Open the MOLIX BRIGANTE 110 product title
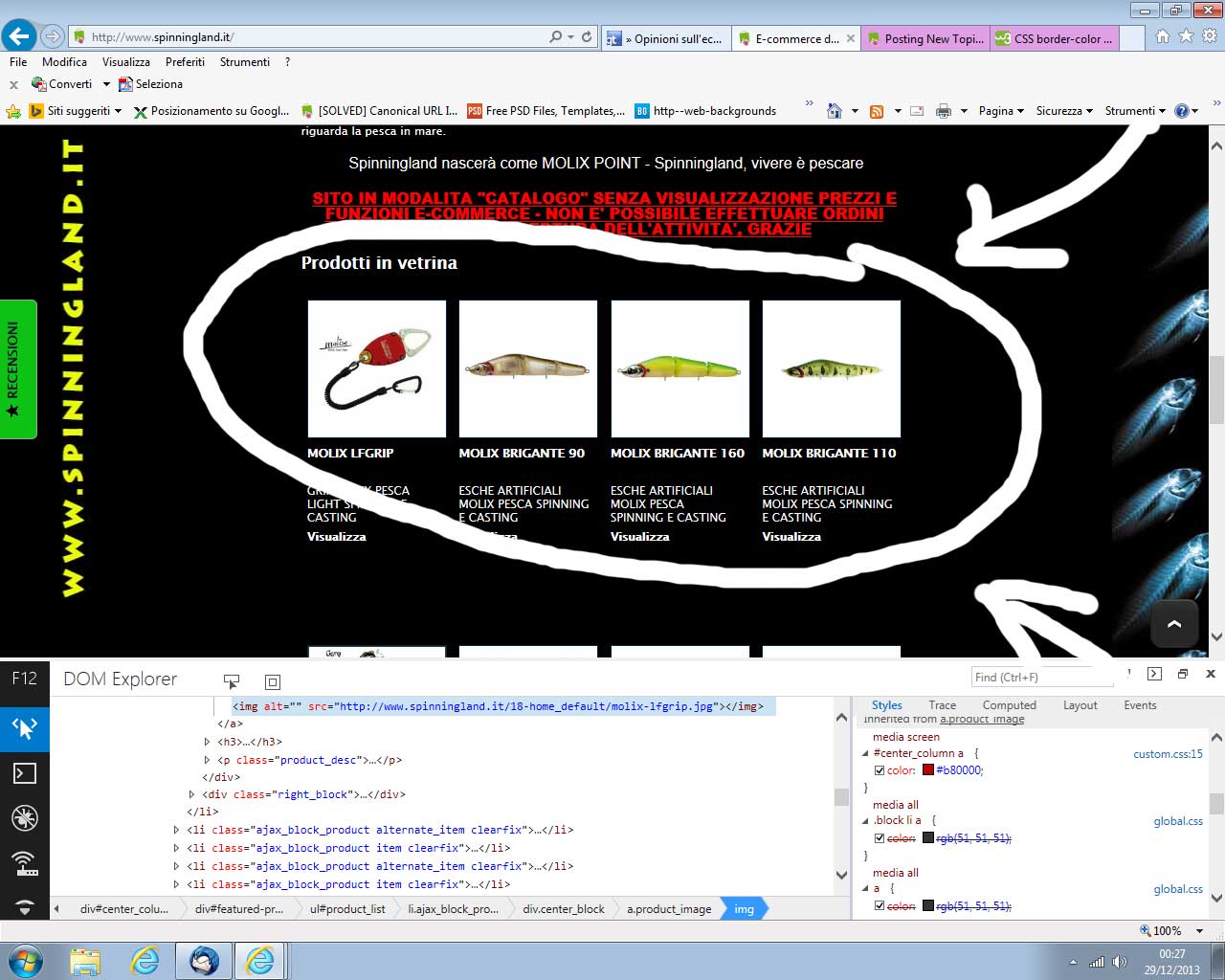The height and width of the screenshot is (980, 1225). pyautogui.click(x=829, y=454)
